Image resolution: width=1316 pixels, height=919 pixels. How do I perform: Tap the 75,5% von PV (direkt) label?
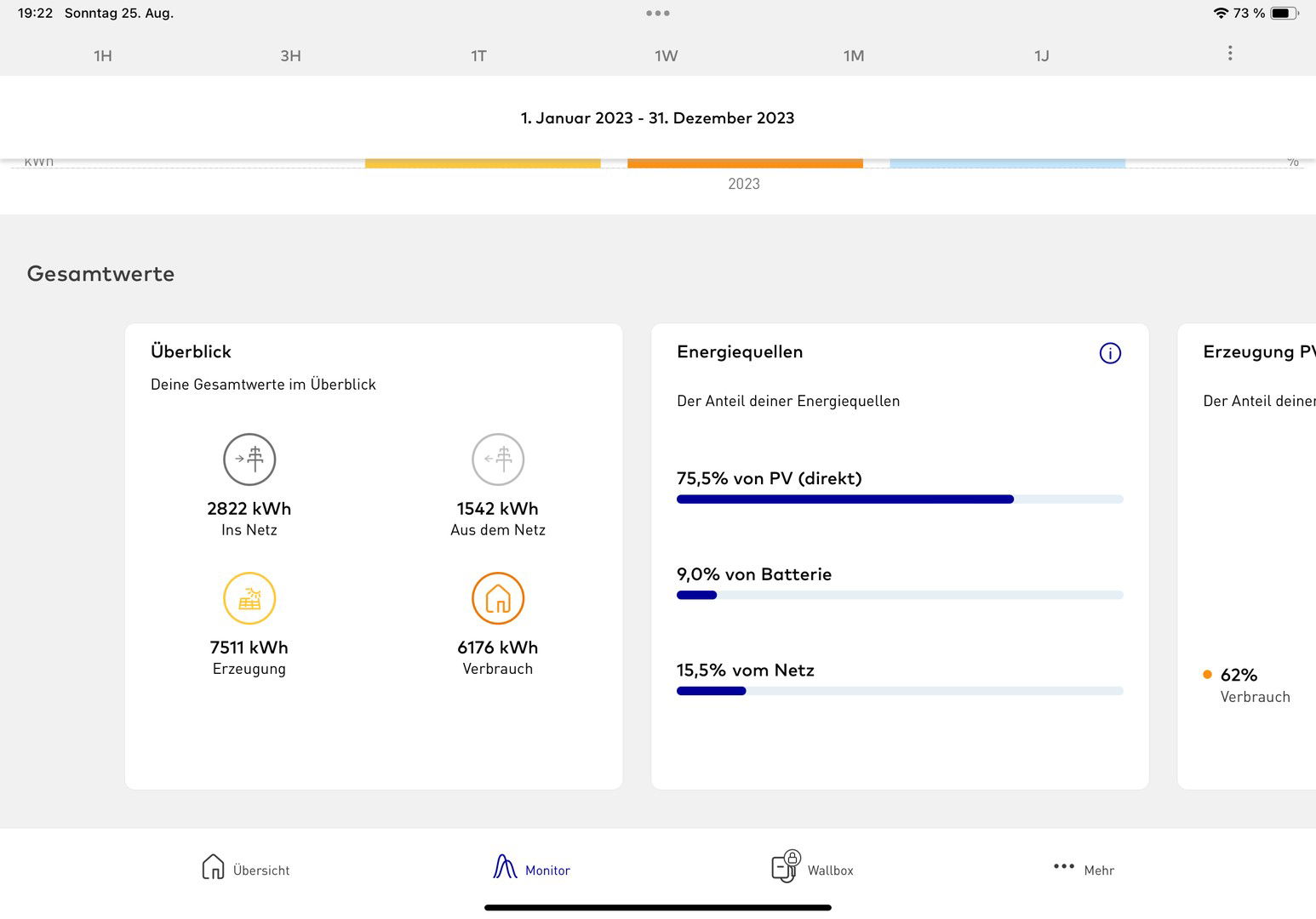[x=770, y=478]
